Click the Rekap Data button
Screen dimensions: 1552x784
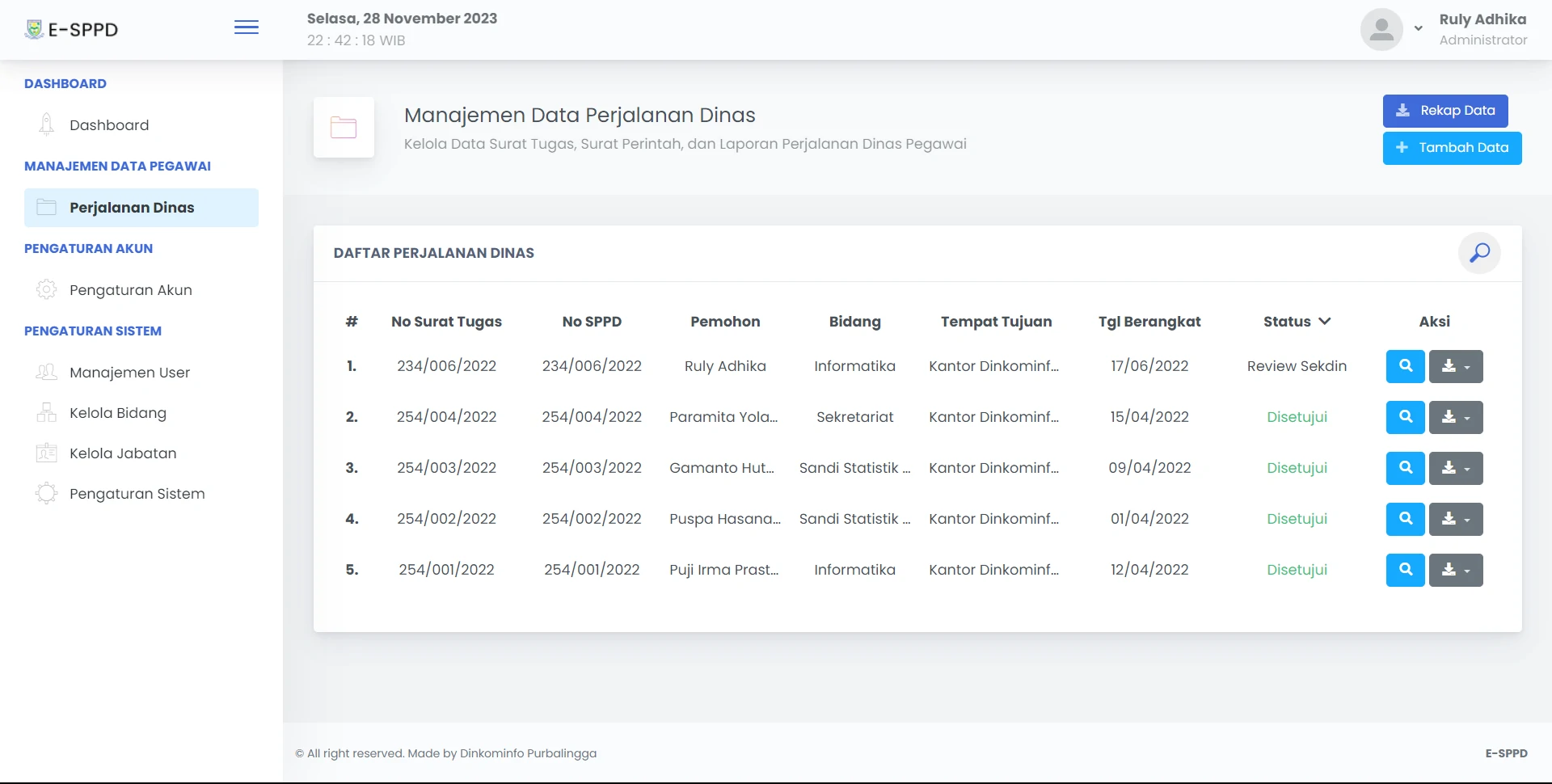(x=1444, y=111)
